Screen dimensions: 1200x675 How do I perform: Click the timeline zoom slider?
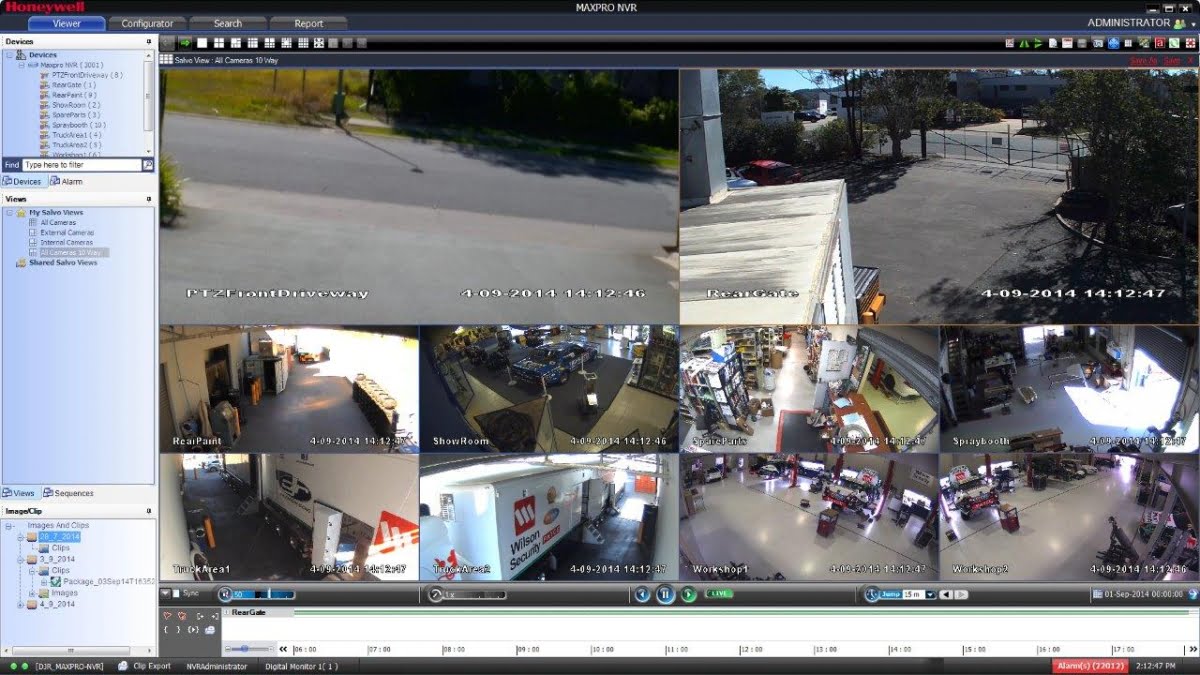[243, 649]
